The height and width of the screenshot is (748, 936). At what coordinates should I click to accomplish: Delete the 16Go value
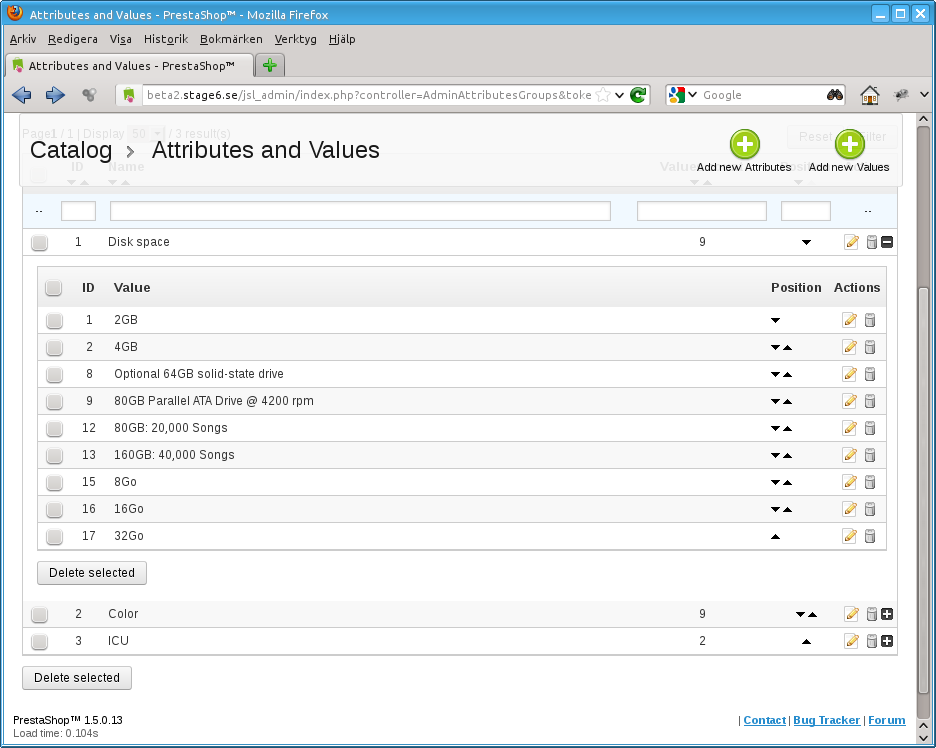870,509
